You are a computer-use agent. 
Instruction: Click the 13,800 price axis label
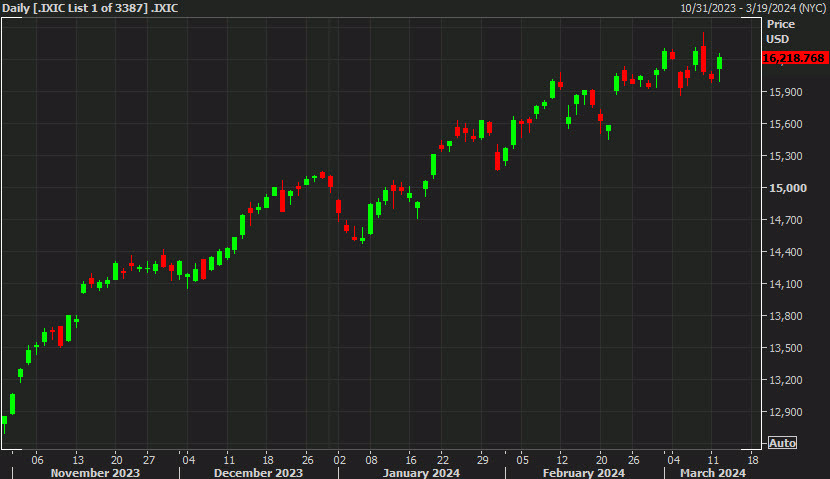click(786, 316)
